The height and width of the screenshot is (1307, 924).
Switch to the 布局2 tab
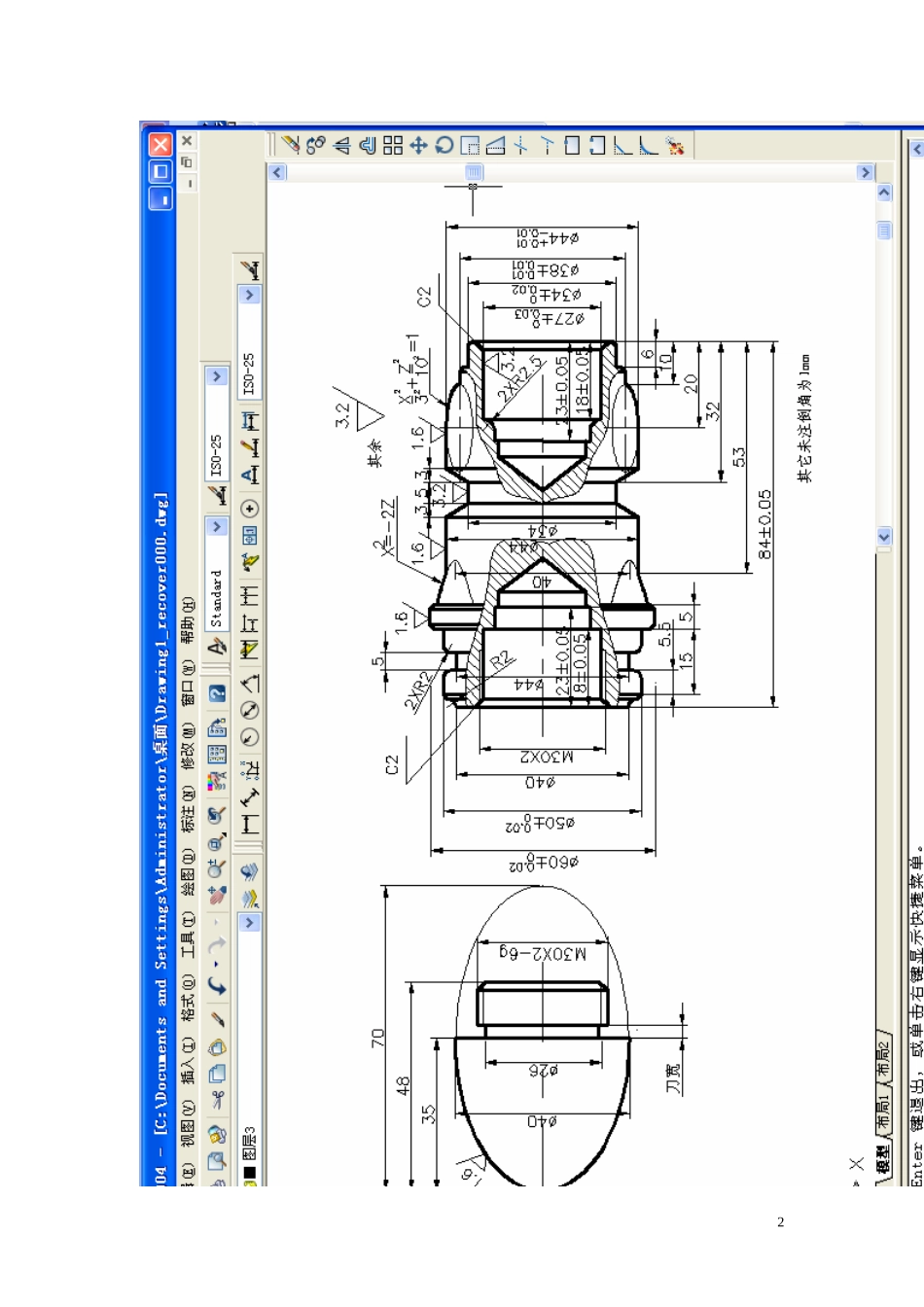[884, 1058]
